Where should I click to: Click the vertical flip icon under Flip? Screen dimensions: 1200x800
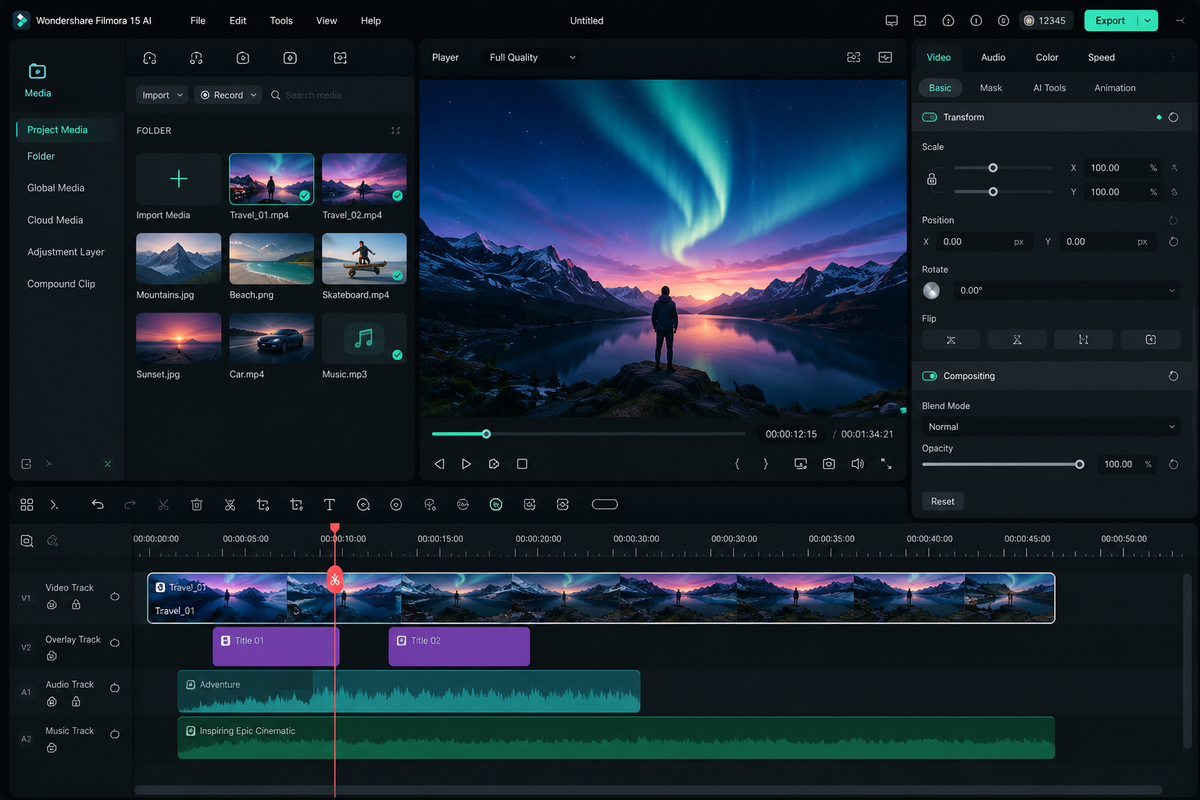point(1017,340)
